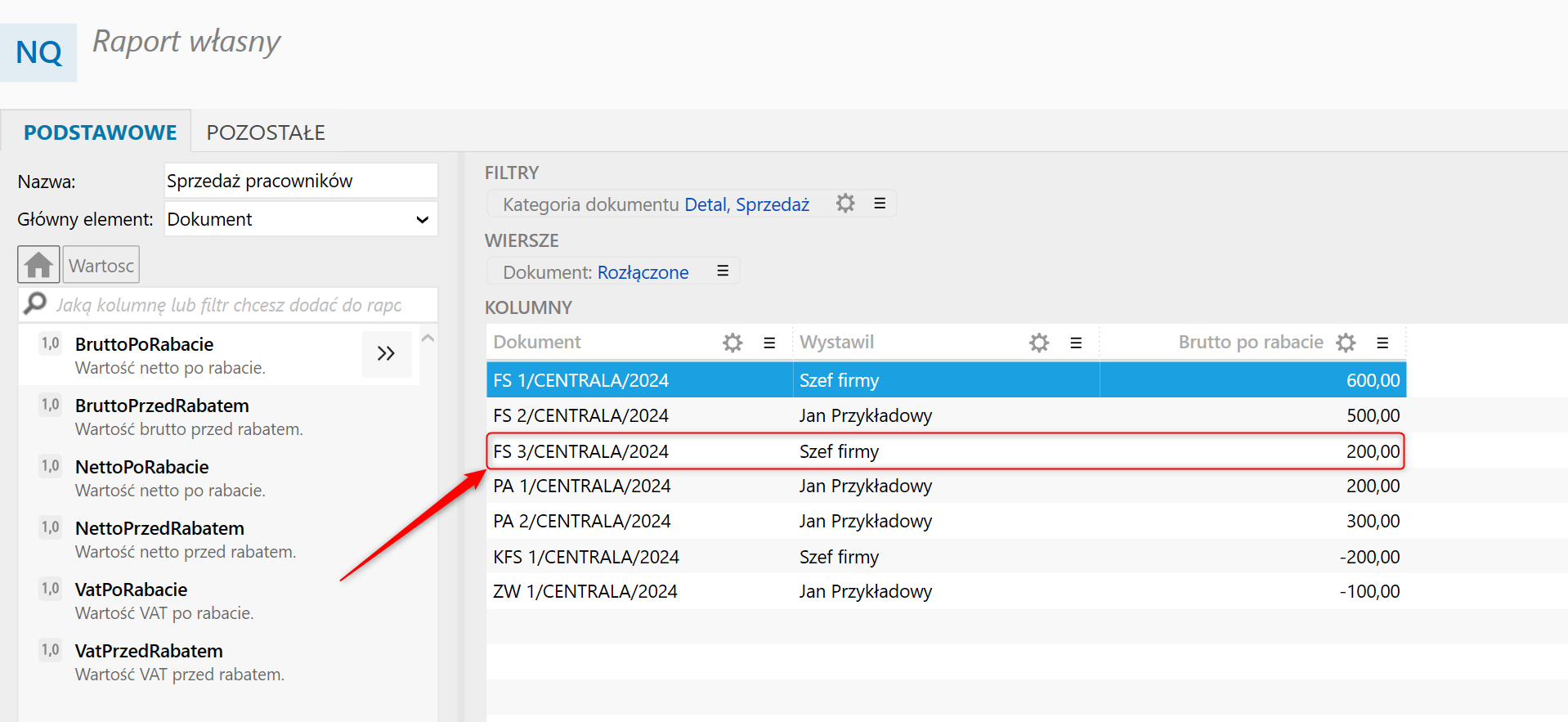Add BruttoPoRabacie using the double-arrow button
1568x722 pixels.
pyautogui.click(x=387, y=354)
